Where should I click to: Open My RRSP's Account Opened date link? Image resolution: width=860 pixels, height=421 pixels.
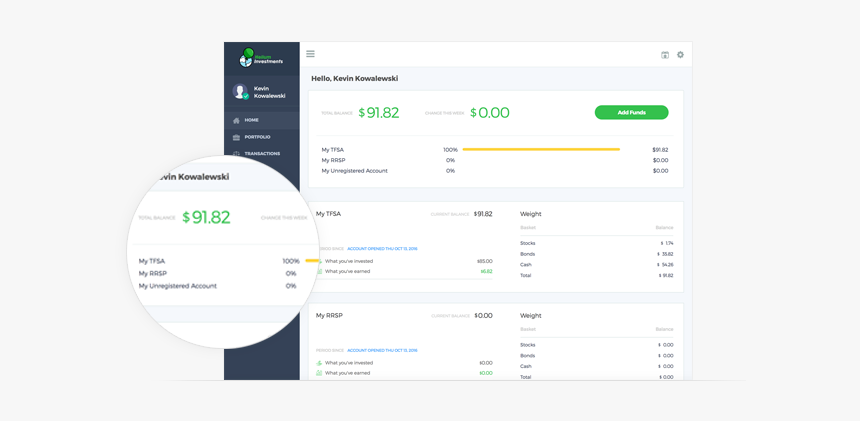pos(382,350)
